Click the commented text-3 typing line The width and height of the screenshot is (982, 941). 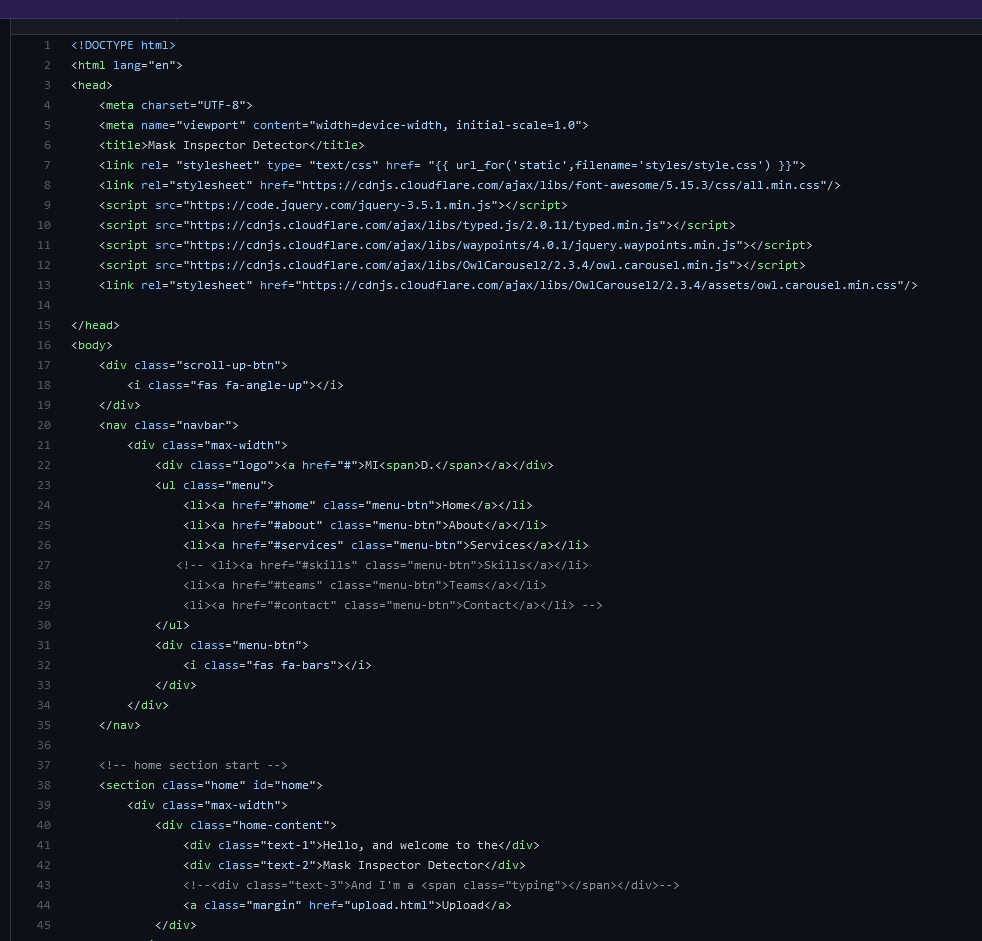tap(432, 887)
